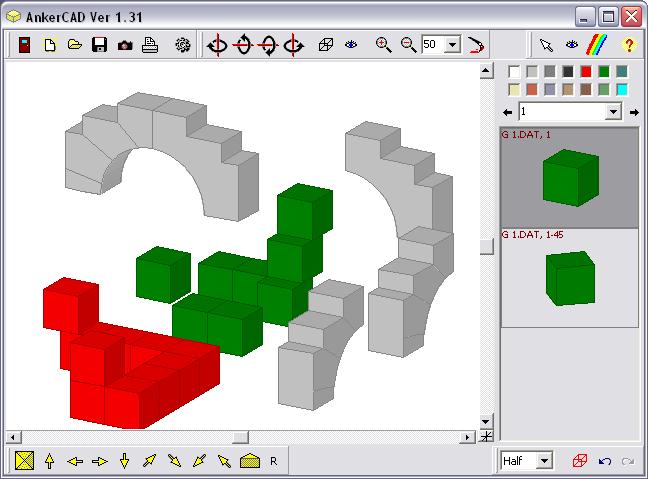Zoom out with the minus magnifier
The height and width of the screenshot is (479, 648).
click(408, 45)
